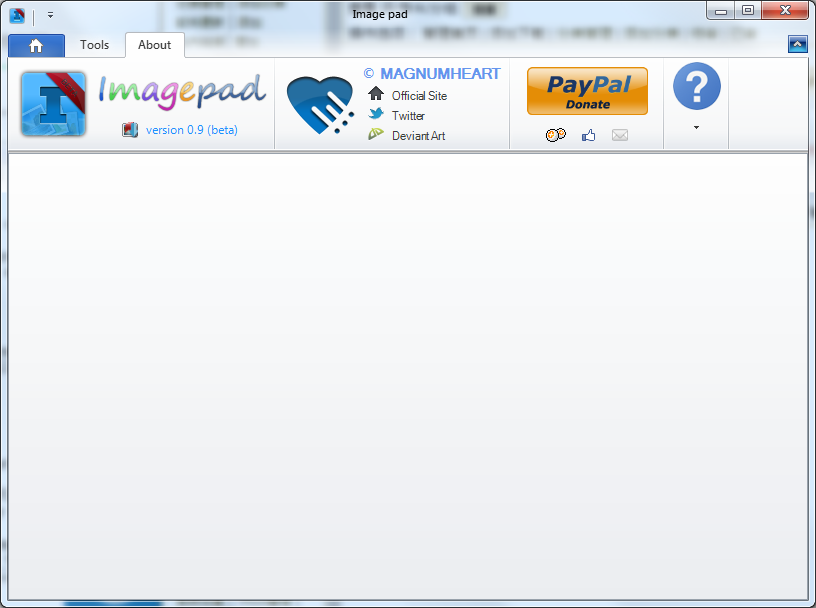Expand the dropdown arrow under help

696,128
